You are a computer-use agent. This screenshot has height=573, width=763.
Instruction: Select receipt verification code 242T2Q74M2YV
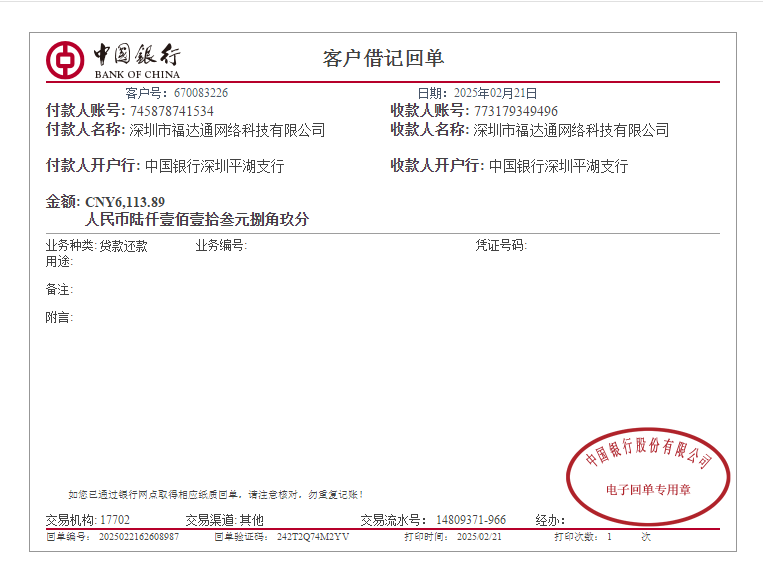[x=313, y=537]
